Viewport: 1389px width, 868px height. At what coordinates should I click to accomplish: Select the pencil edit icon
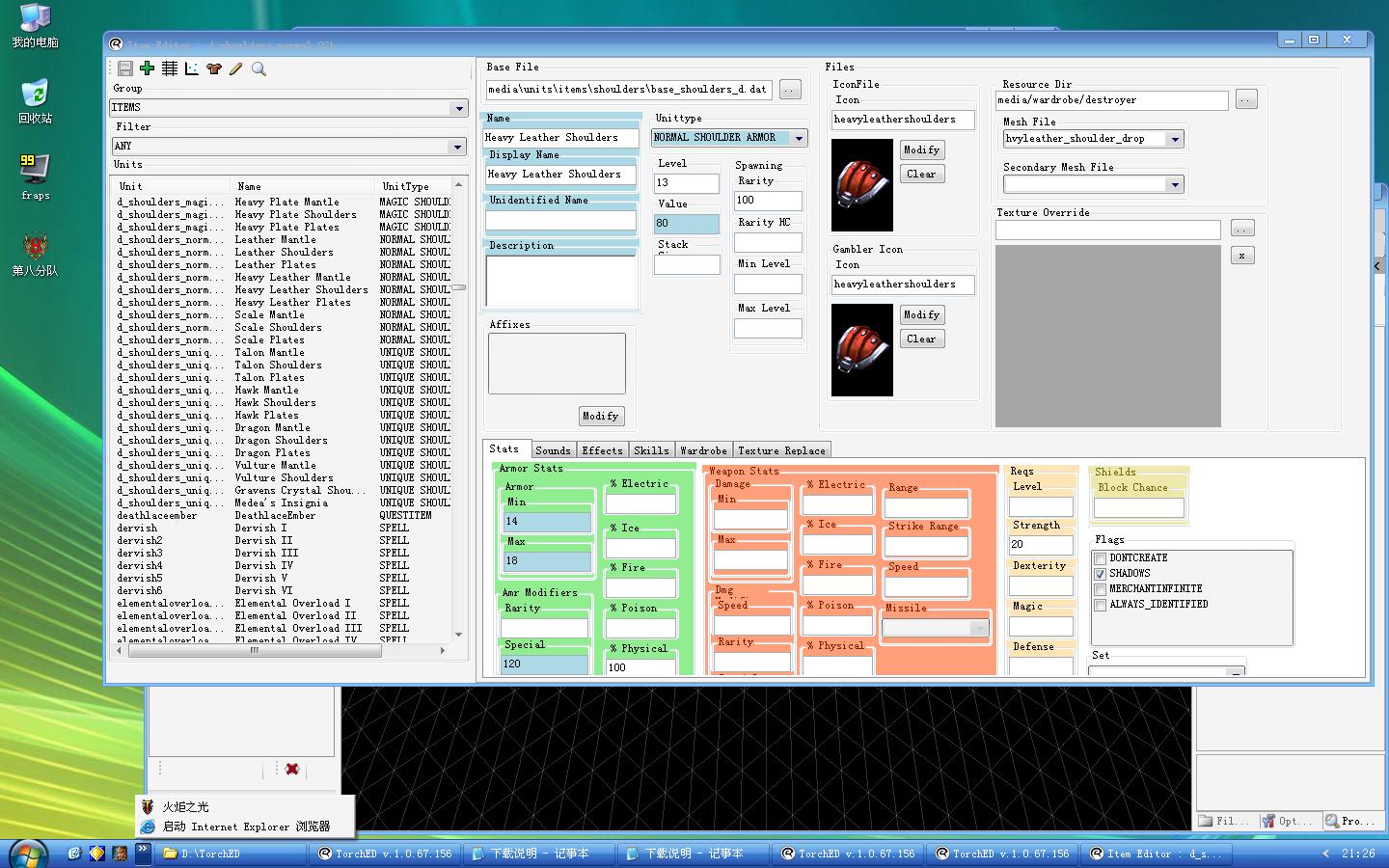point(235,68)
